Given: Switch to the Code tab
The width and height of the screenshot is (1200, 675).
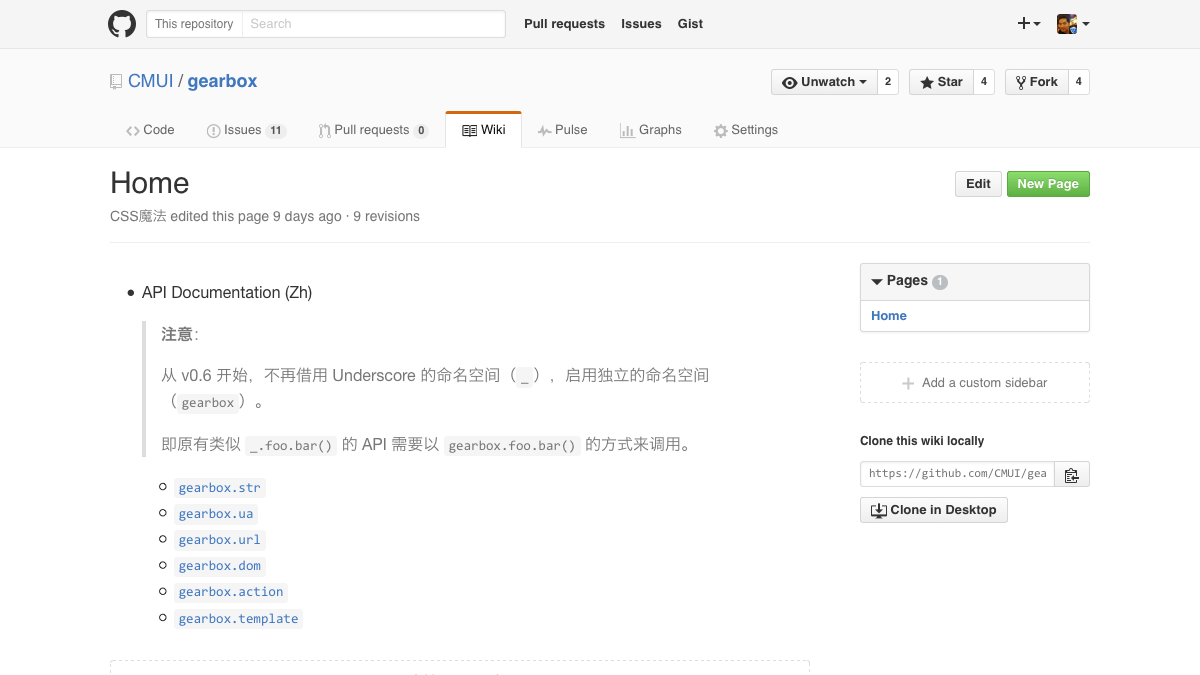Looking at the screenshot, I should click(150, 130).
